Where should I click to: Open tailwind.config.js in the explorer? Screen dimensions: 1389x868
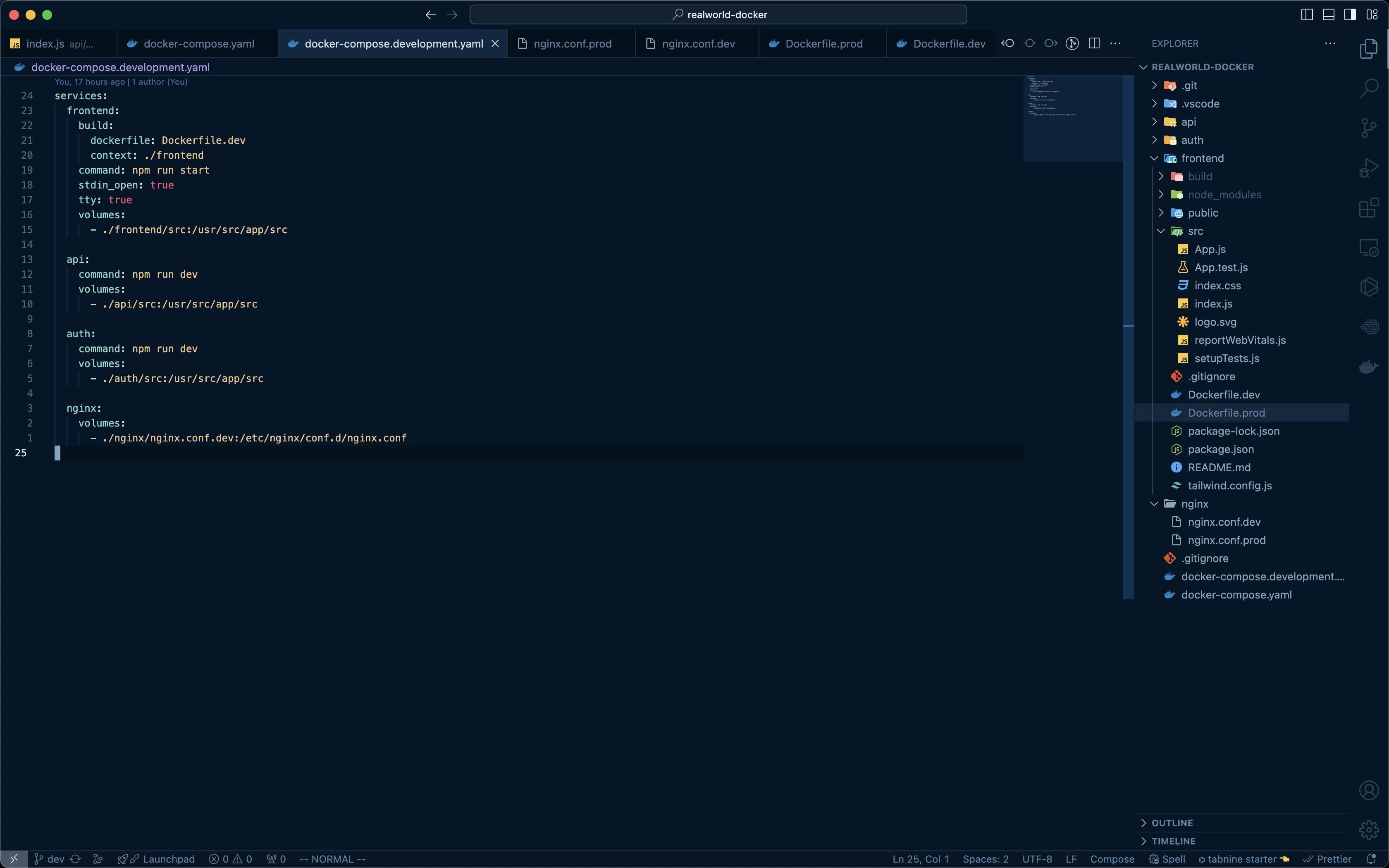pyautogui.click(x=1243, y=486)
